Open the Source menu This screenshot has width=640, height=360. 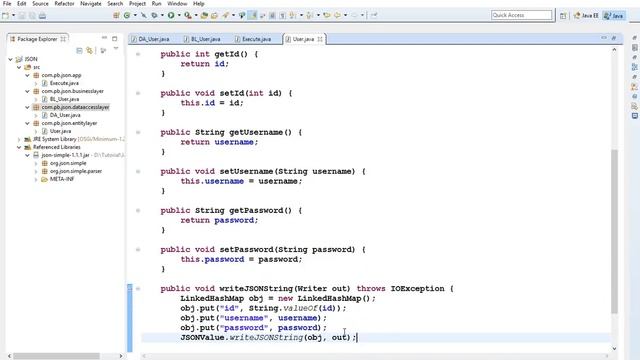[40, 4]
